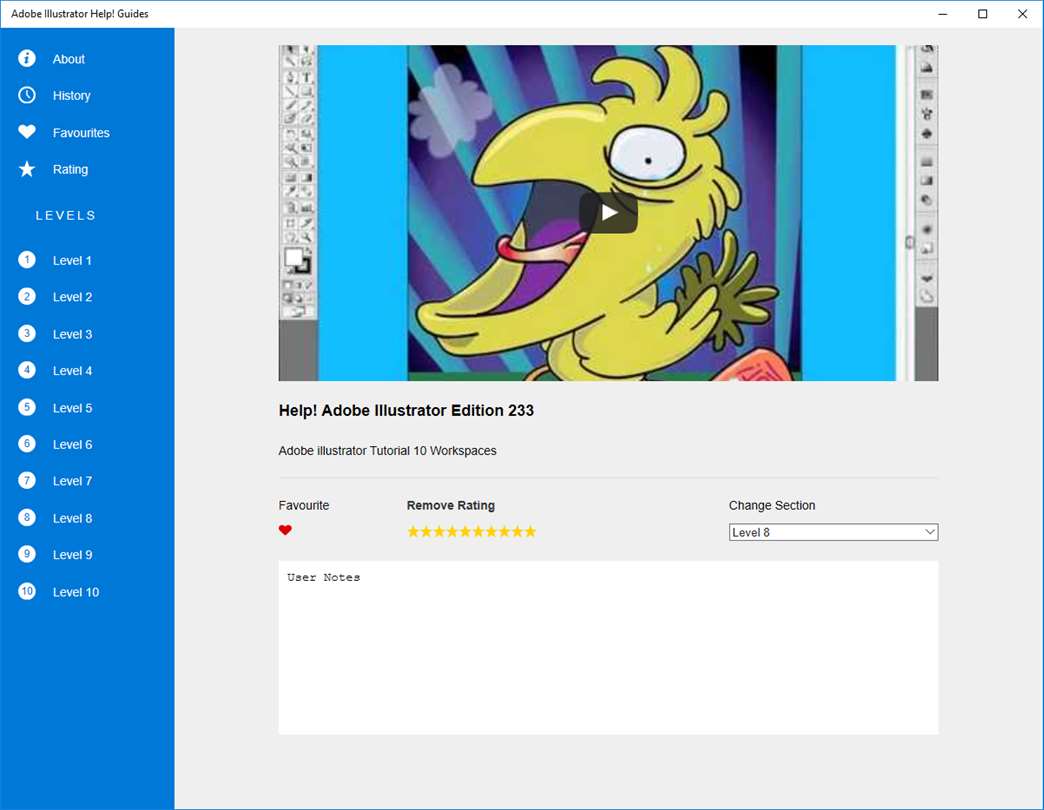Select the Level 1 number badge
1044x810 pixels.
coord(27,260)
